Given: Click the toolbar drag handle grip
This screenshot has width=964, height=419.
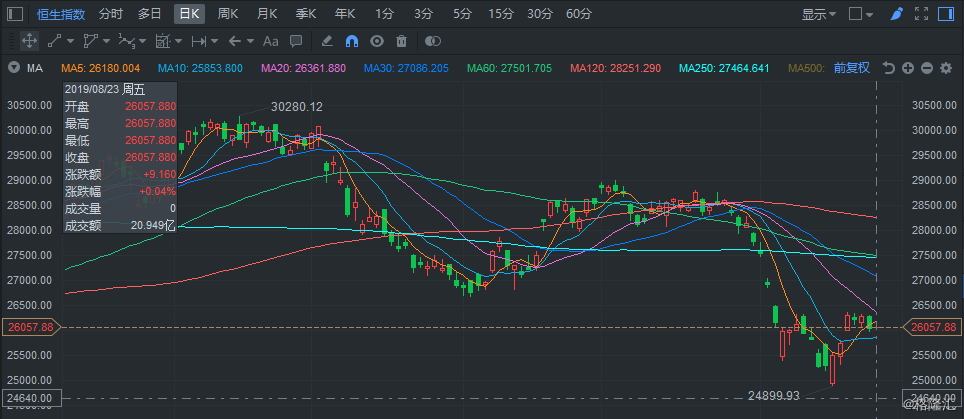Looking at the screenshot, I should [x=12, y=41].
